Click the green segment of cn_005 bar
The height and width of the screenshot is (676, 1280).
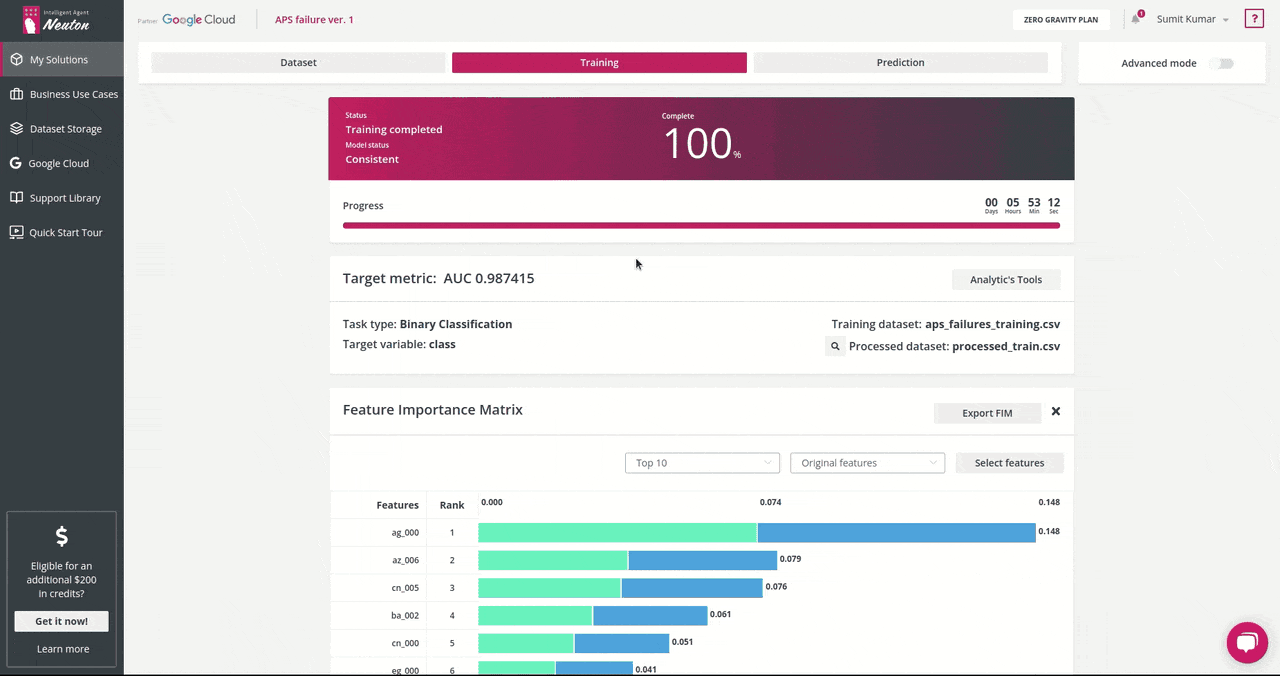[549, 587]
